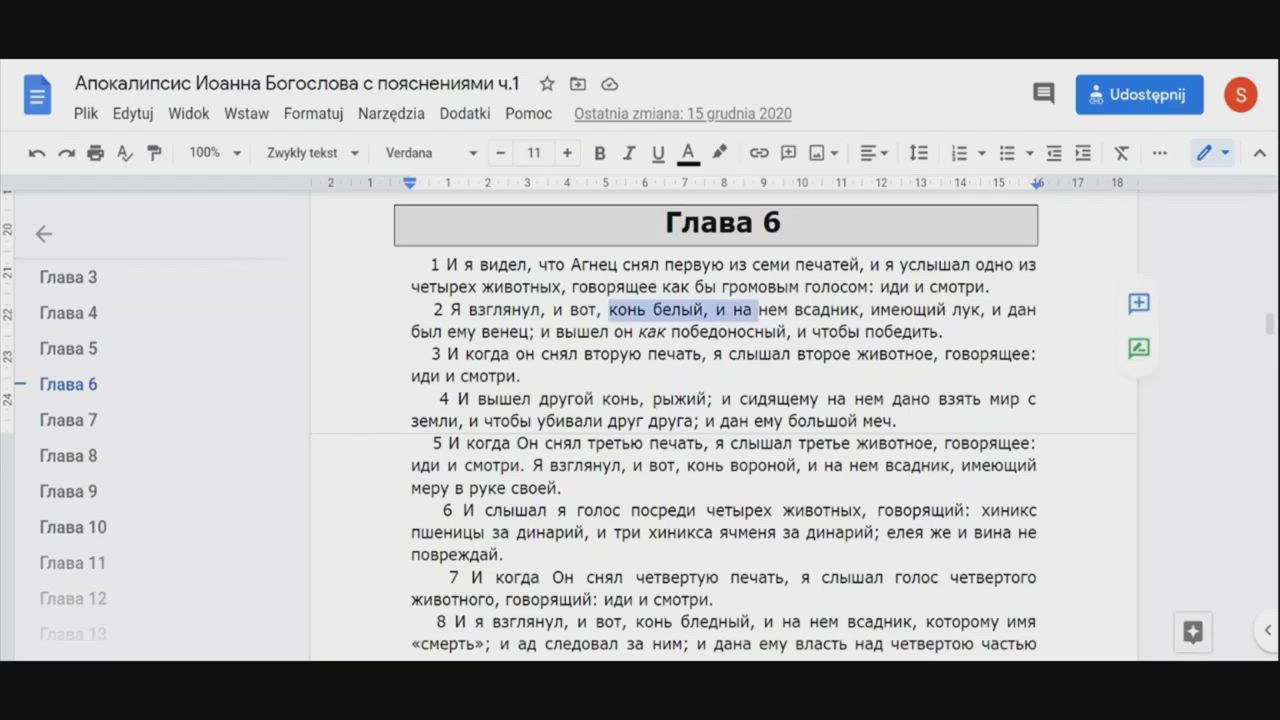This screenshot has width=1280, height=720.
Task: Open line spacing options icon
Action: 918,153
